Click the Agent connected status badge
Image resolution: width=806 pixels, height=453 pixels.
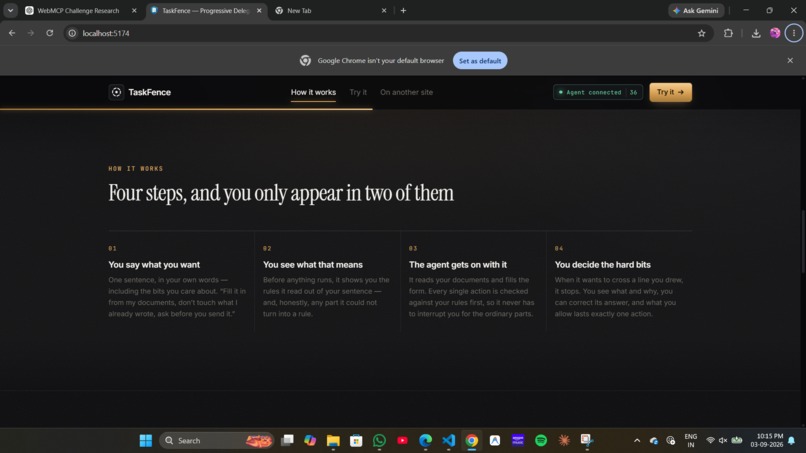tap(598, 92)
